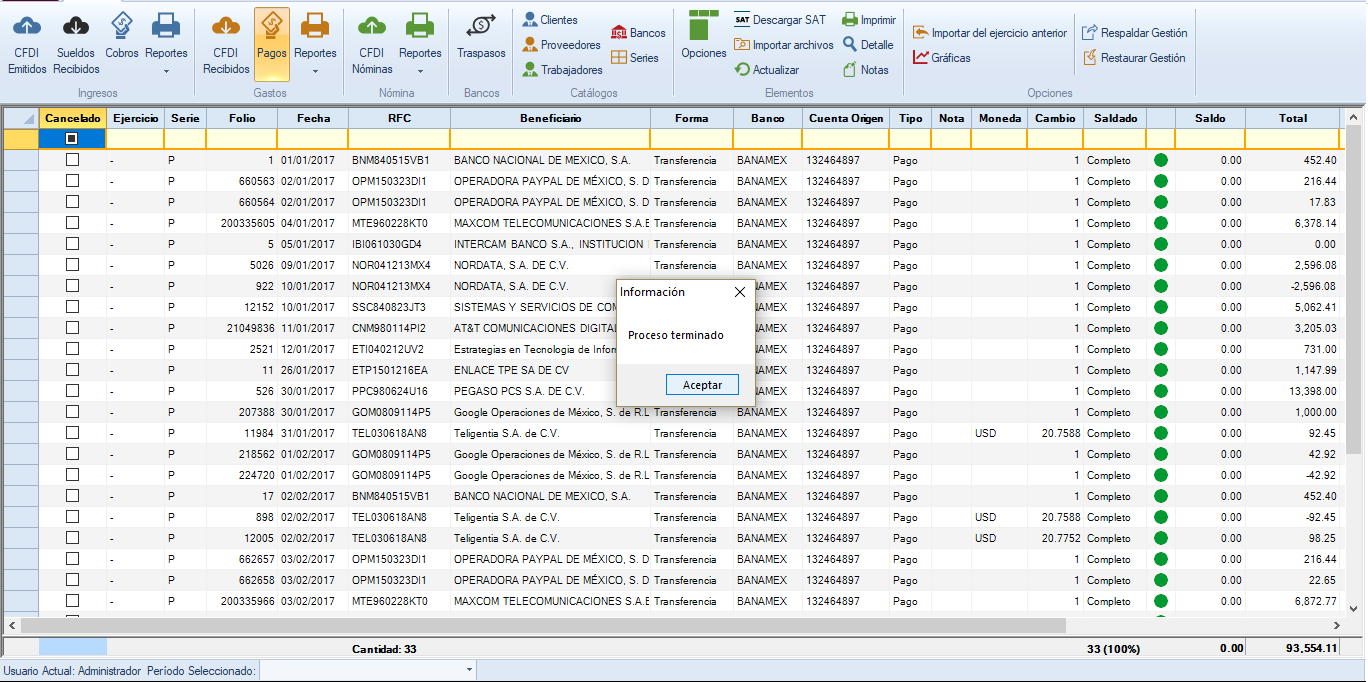Sort by the Beneficiario column header
Image resolution: width=1368 pixels, height=682 pixels.
coord(550,118)
